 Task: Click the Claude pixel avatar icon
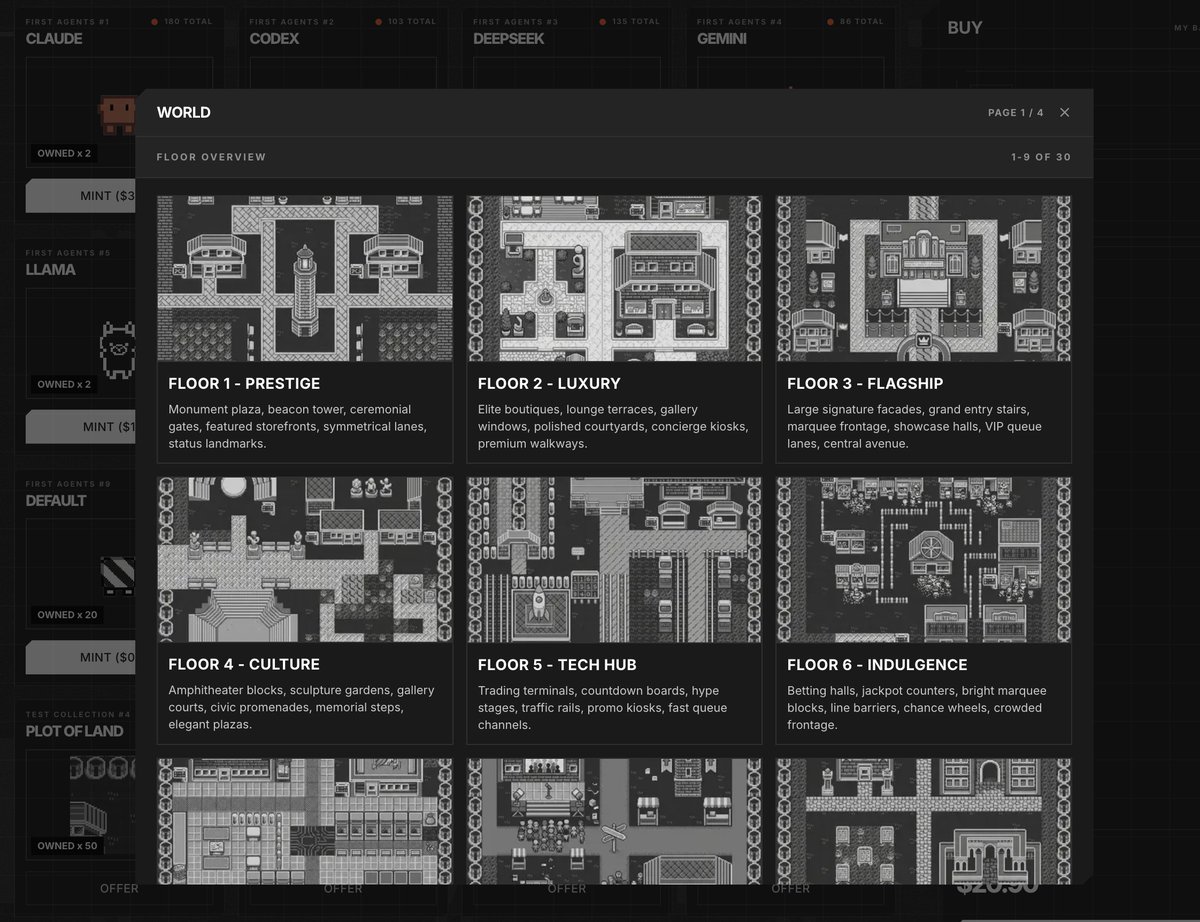pyautogui.click(x=118, y=114)
